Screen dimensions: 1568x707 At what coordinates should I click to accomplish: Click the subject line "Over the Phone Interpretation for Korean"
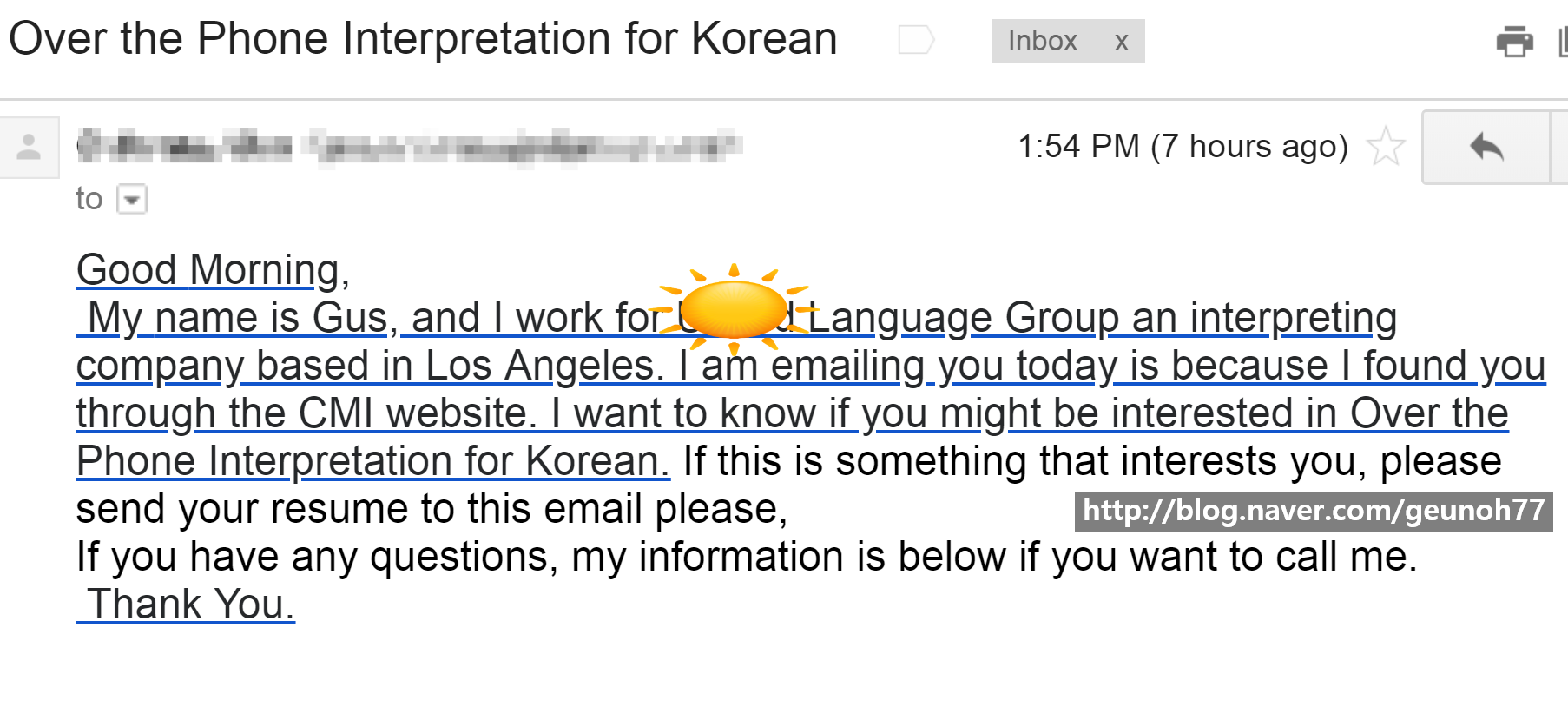(423, 39)
